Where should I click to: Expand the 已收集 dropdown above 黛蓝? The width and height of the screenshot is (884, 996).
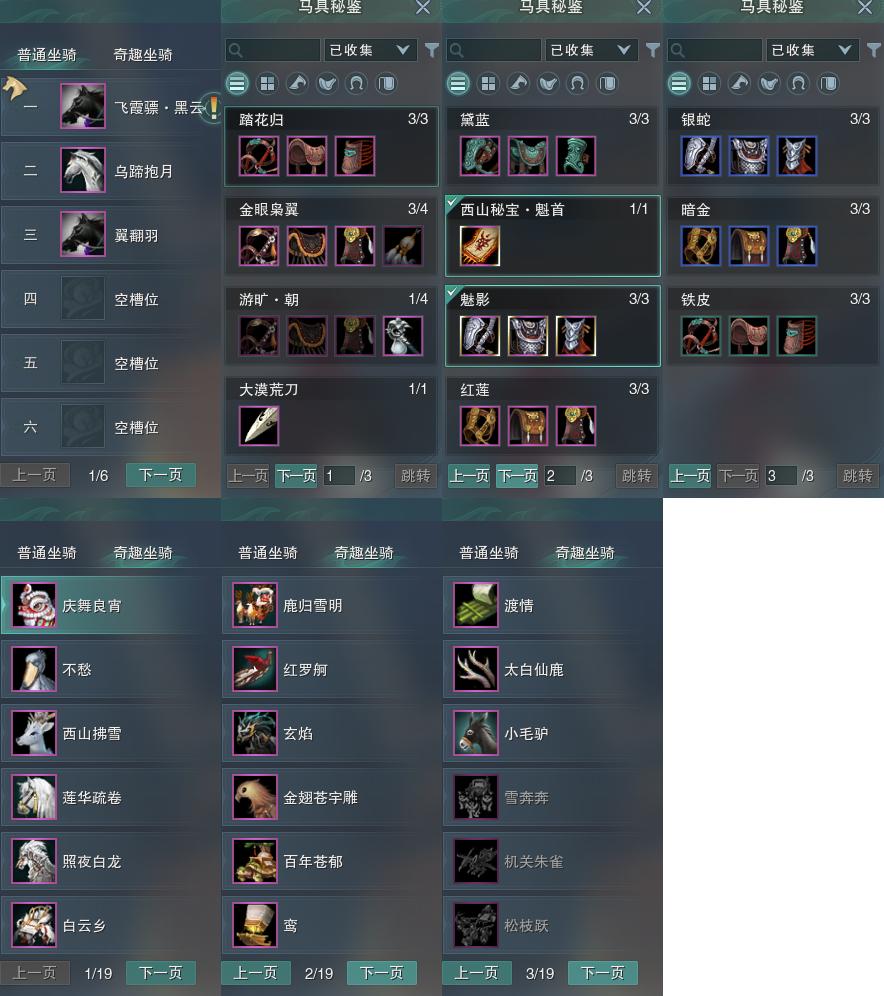click(591, 50)
